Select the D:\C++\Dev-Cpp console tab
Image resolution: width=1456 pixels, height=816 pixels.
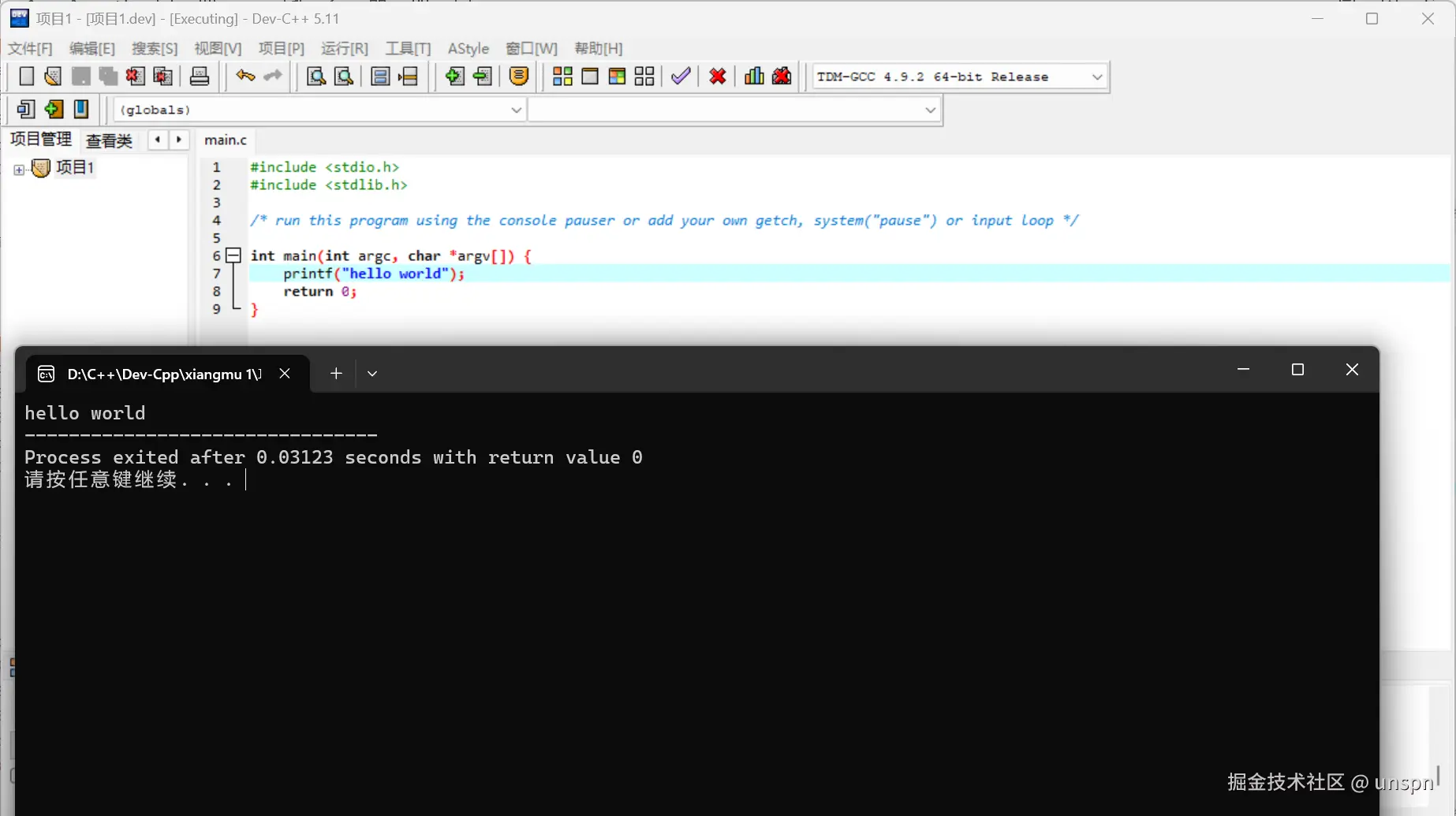point(164,374)
